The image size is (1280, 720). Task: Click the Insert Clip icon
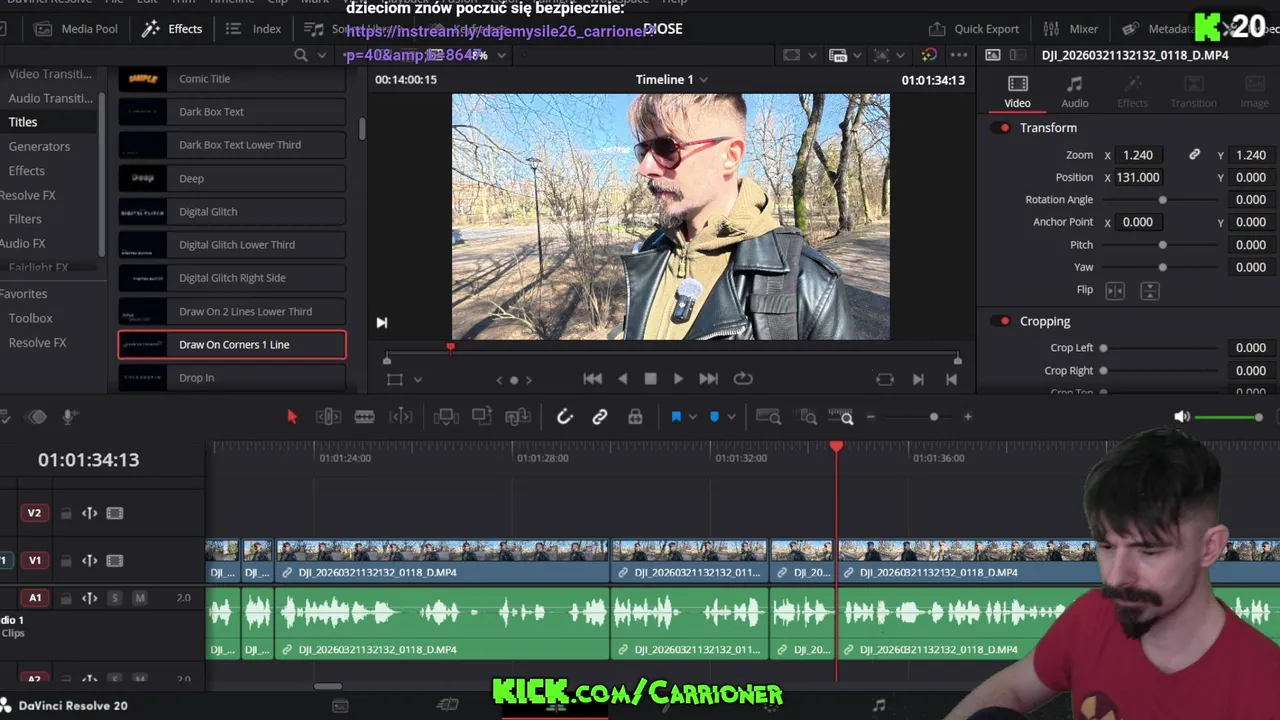click(446, 417)
